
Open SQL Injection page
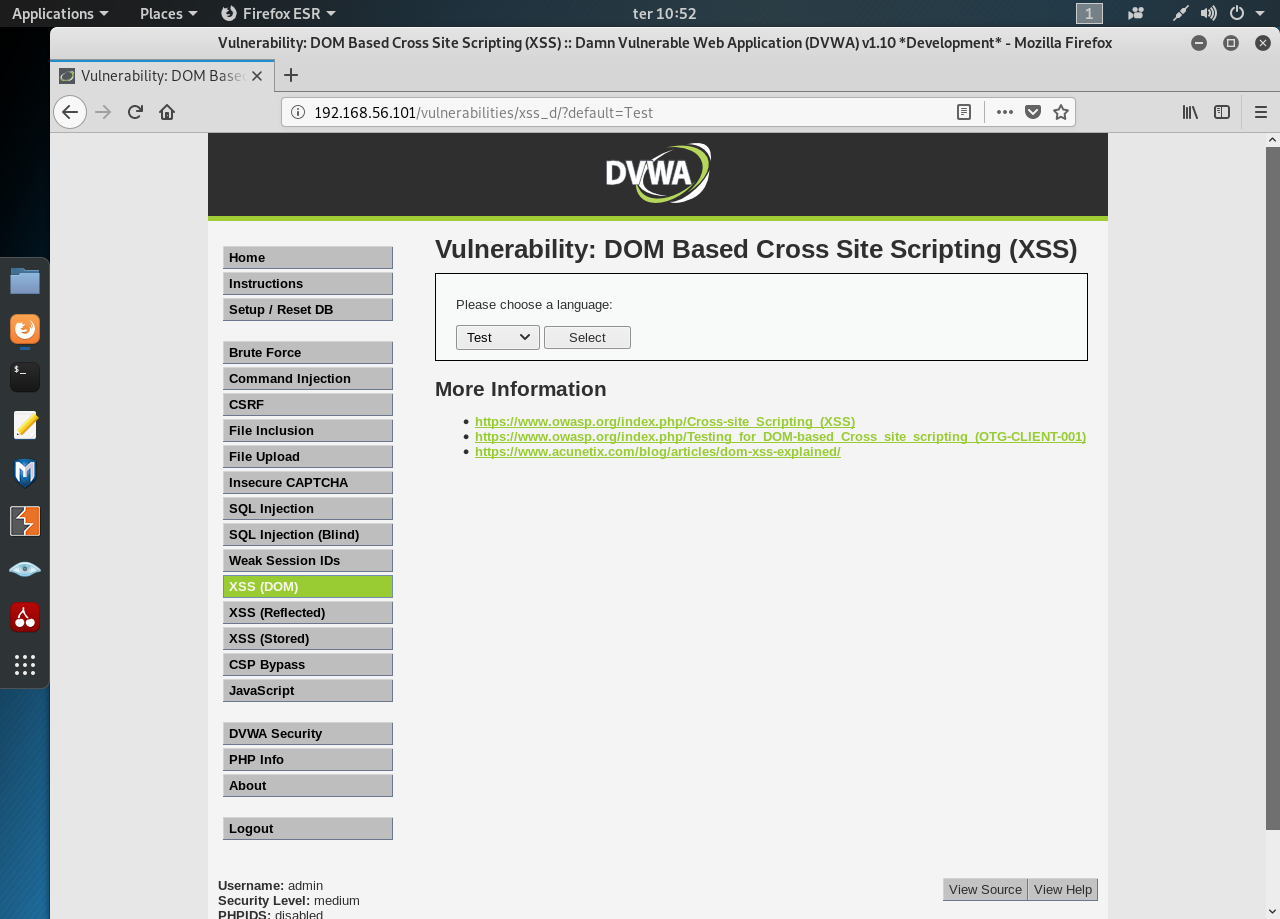[x=308, y=509]
